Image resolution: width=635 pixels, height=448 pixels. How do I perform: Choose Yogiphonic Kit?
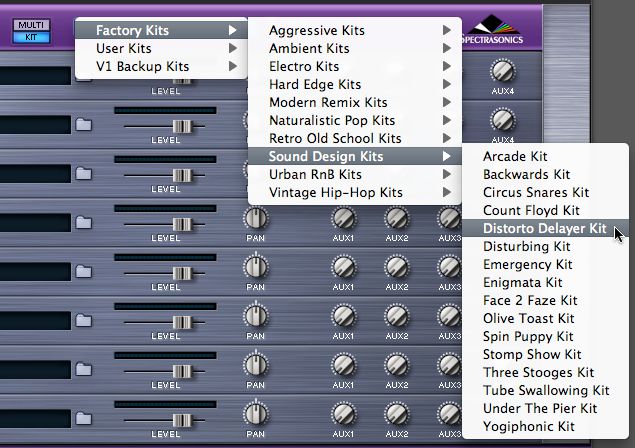545,426
